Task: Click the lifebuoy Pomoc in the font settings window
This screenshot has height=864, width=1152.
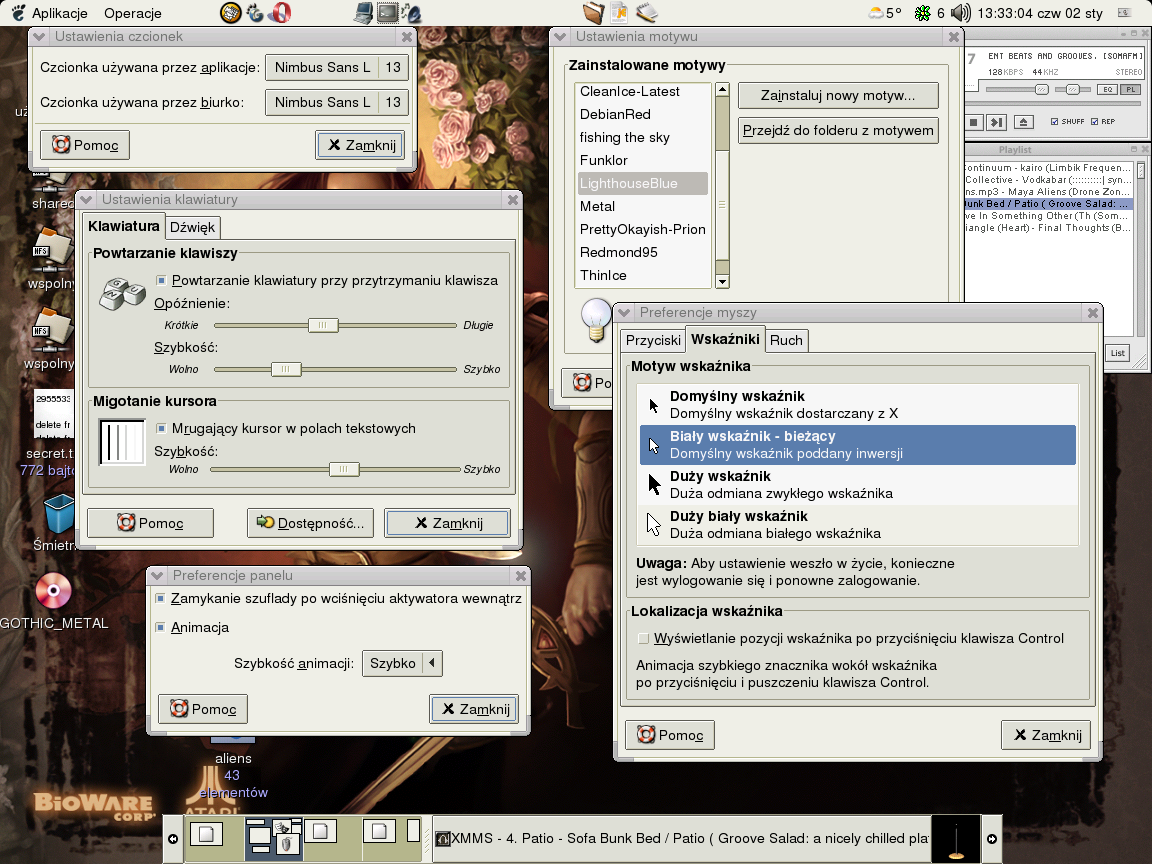Action: click(85, 145)
